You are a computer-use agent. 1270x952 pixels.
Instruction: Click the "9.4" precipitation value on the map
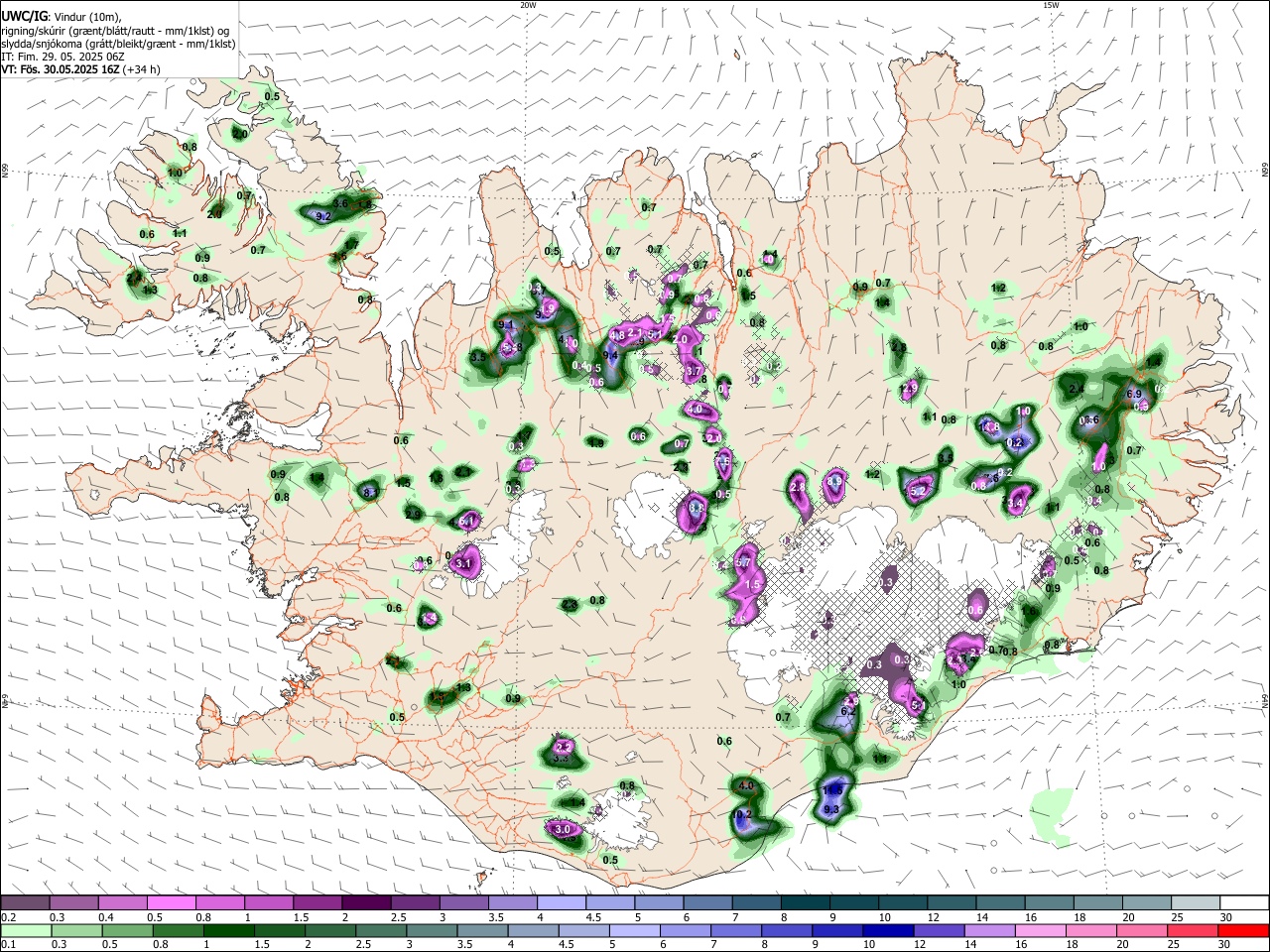[x=610, y=355]
